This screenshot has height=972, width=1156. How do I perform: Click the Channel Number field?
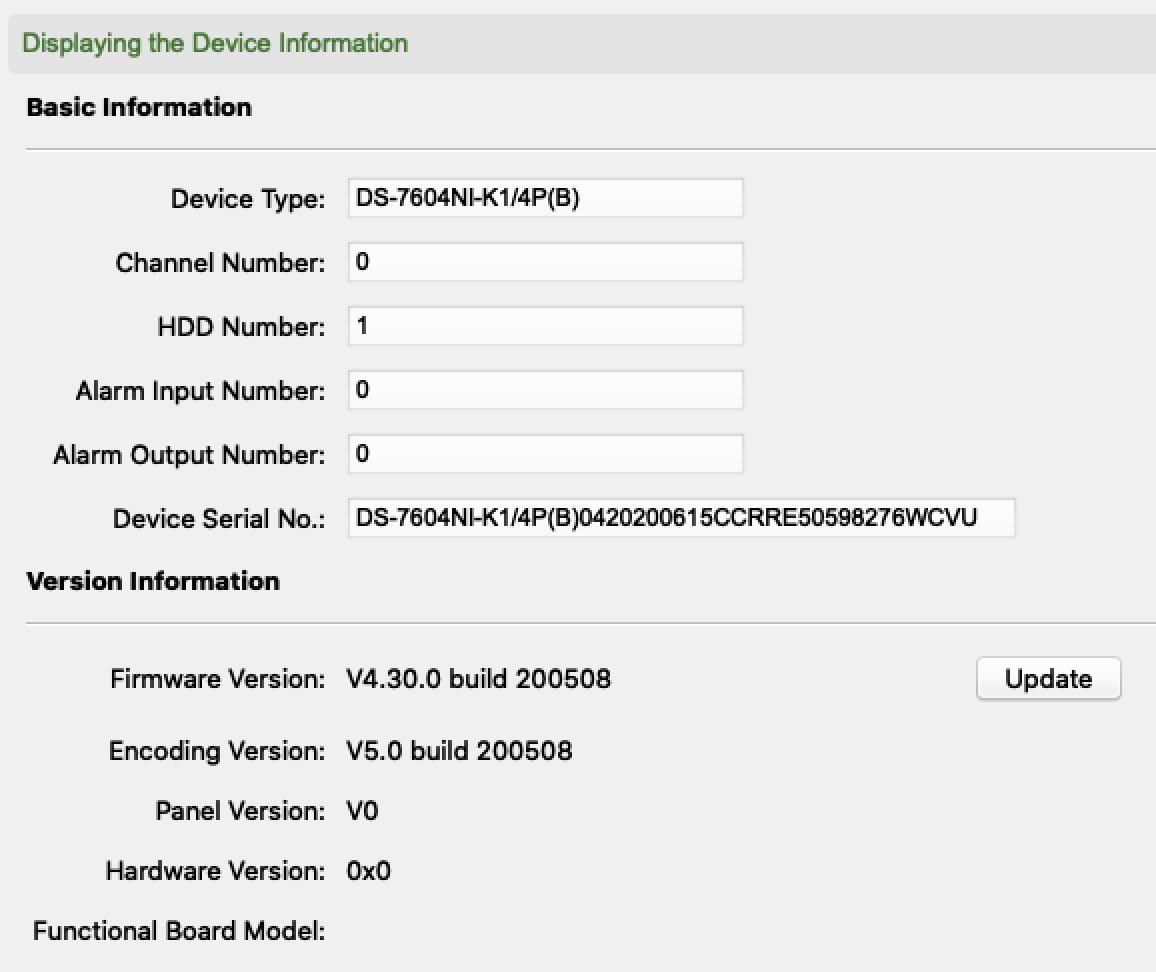point(545,262)
